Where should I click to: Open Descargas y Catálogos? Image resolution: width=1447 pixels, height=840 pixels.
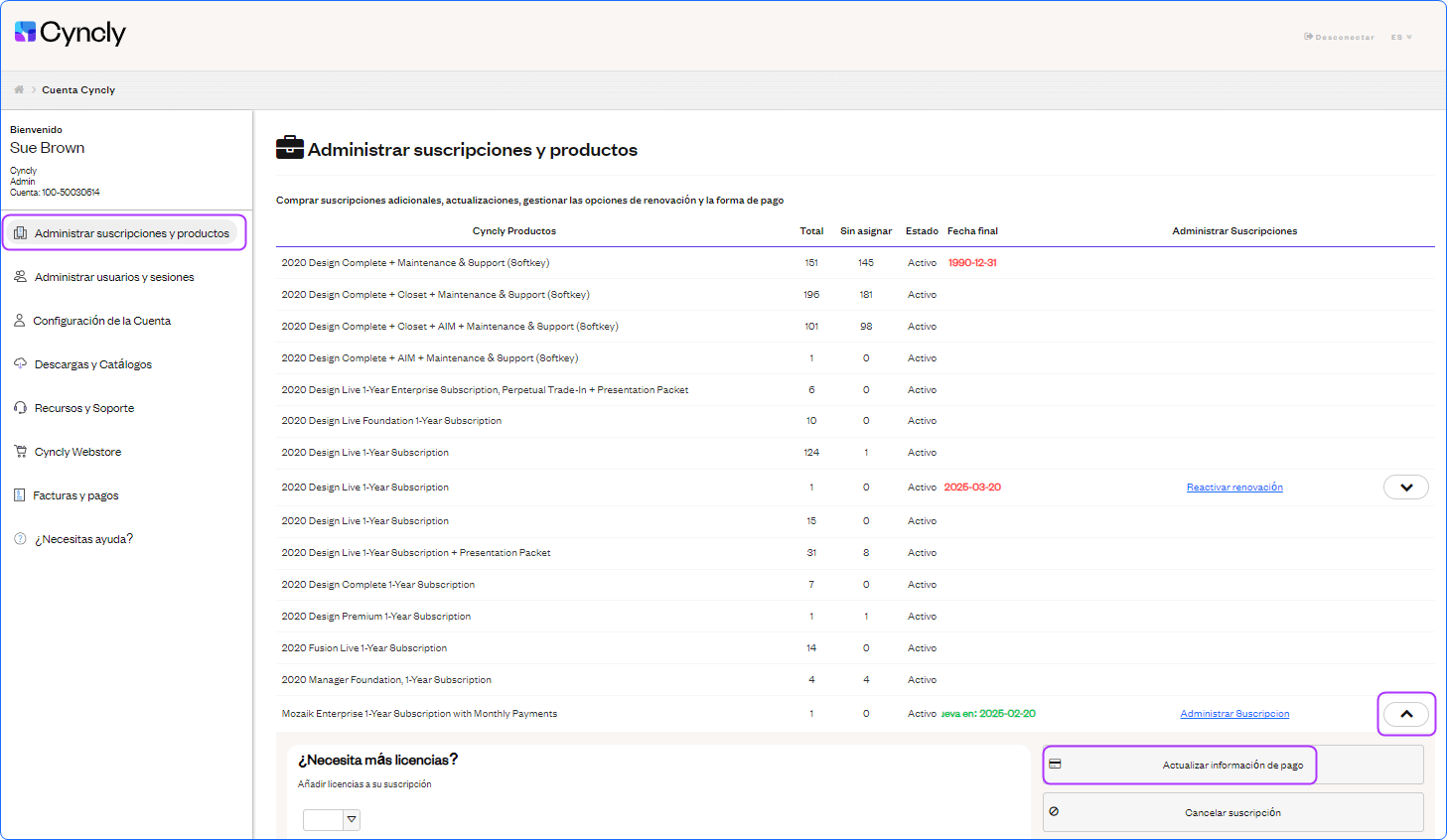point(93,364)
